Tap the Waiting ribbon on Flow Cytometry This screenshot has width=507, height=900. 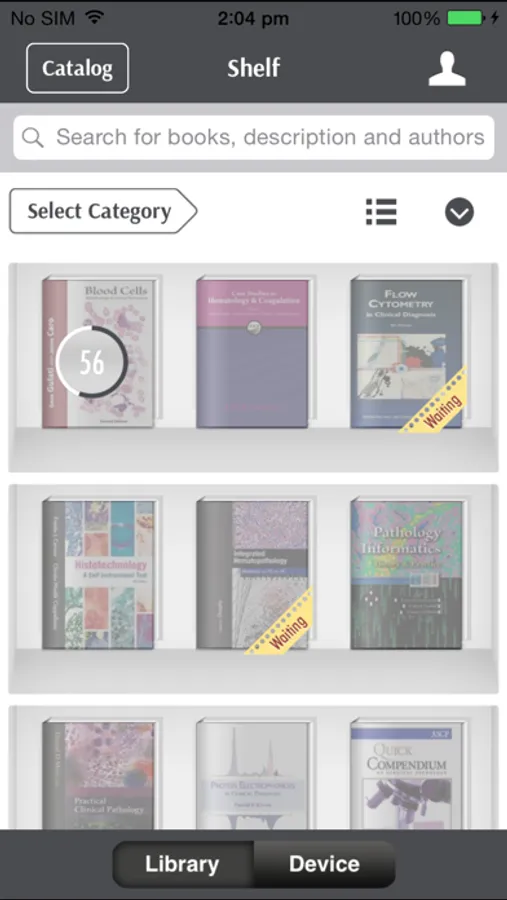click(x=435, y=401)
